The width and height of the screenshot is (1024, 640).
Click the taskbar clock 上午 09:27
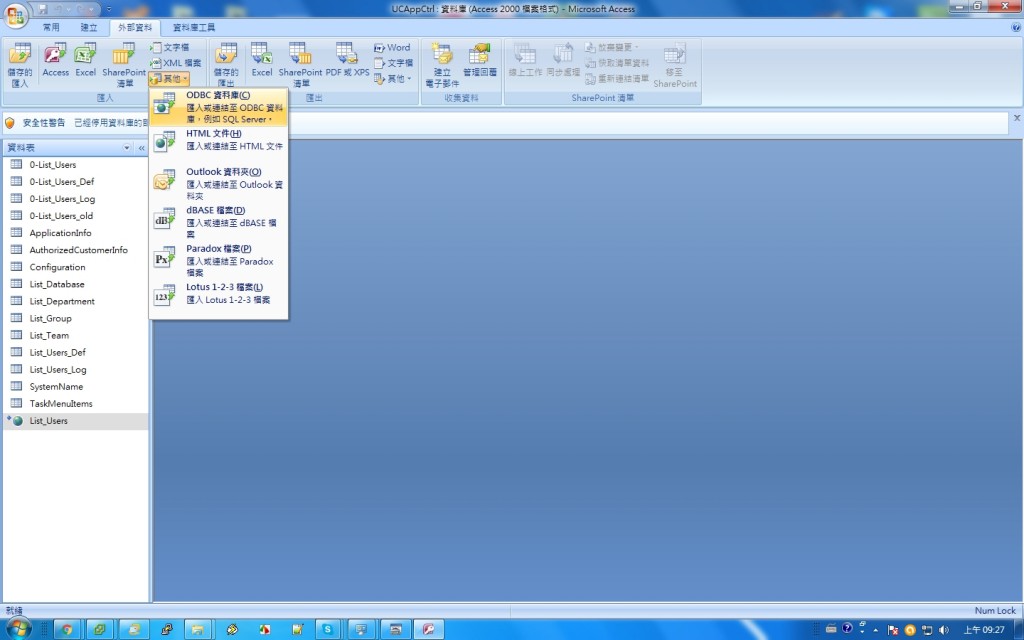coord(984,630)
